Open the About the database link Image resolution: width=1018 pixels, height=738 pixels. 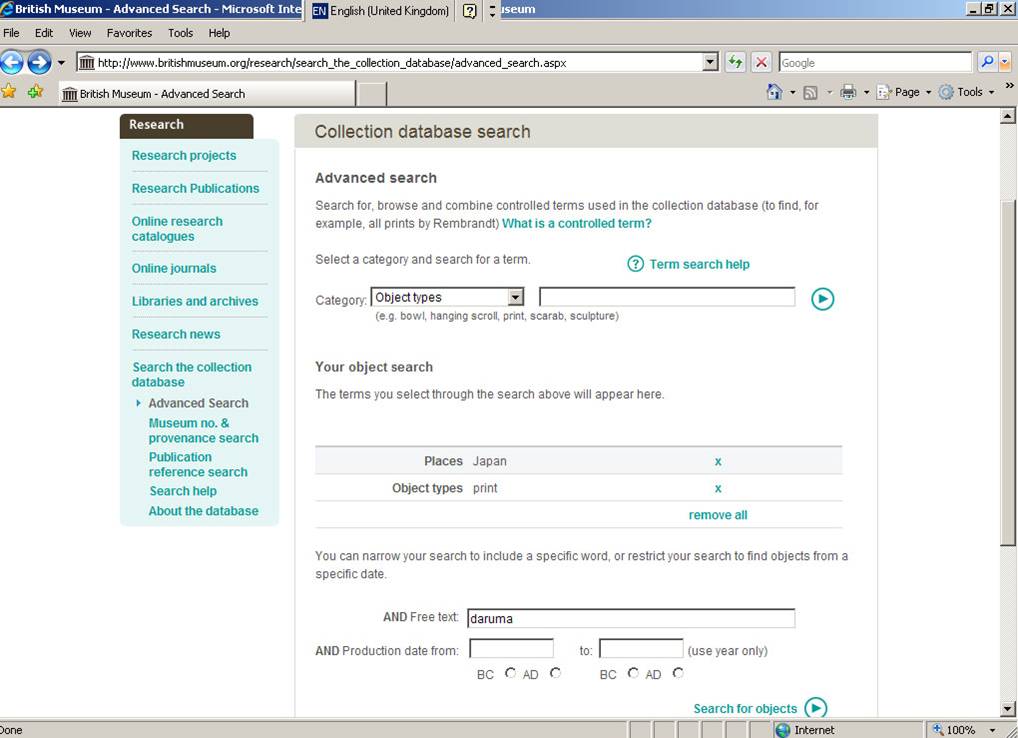coord(203,511)
